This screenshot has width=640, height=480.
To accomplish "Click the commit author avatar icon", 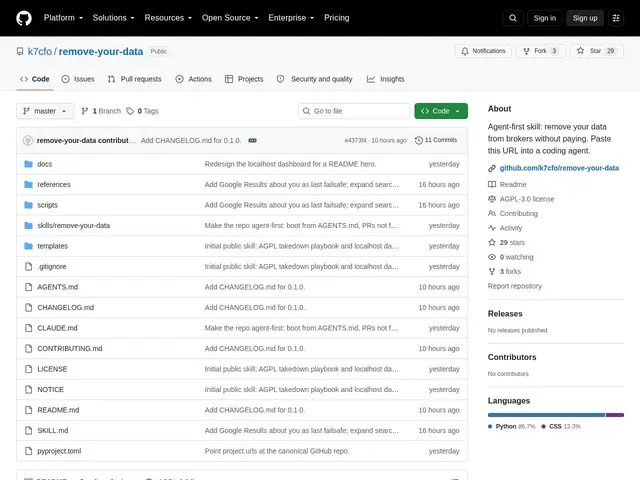I will tap(28, 140).
